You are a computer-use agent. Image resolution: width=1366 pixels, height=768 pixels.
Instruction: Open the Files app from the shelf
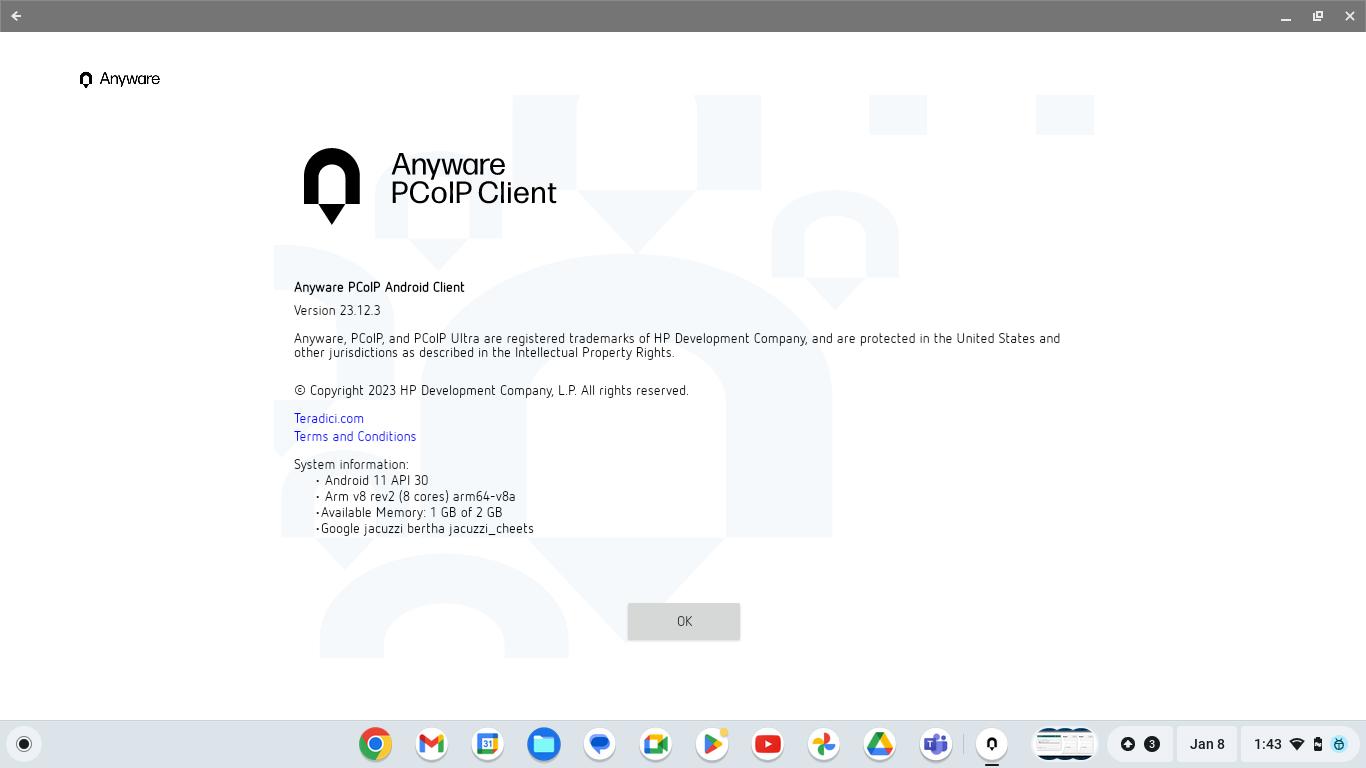544,744
